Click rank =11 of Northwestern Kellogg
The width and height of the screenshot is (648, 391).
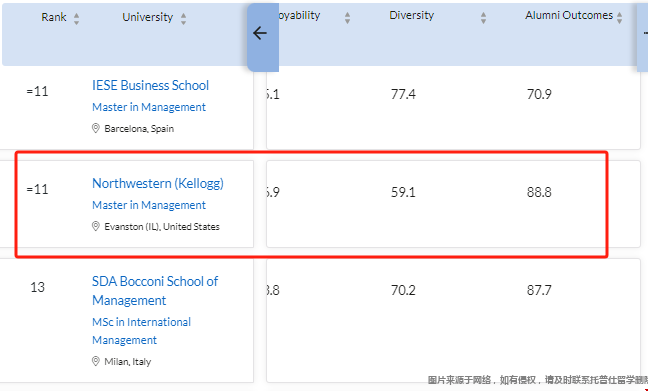pyautogui.click(x=37, y=189)
